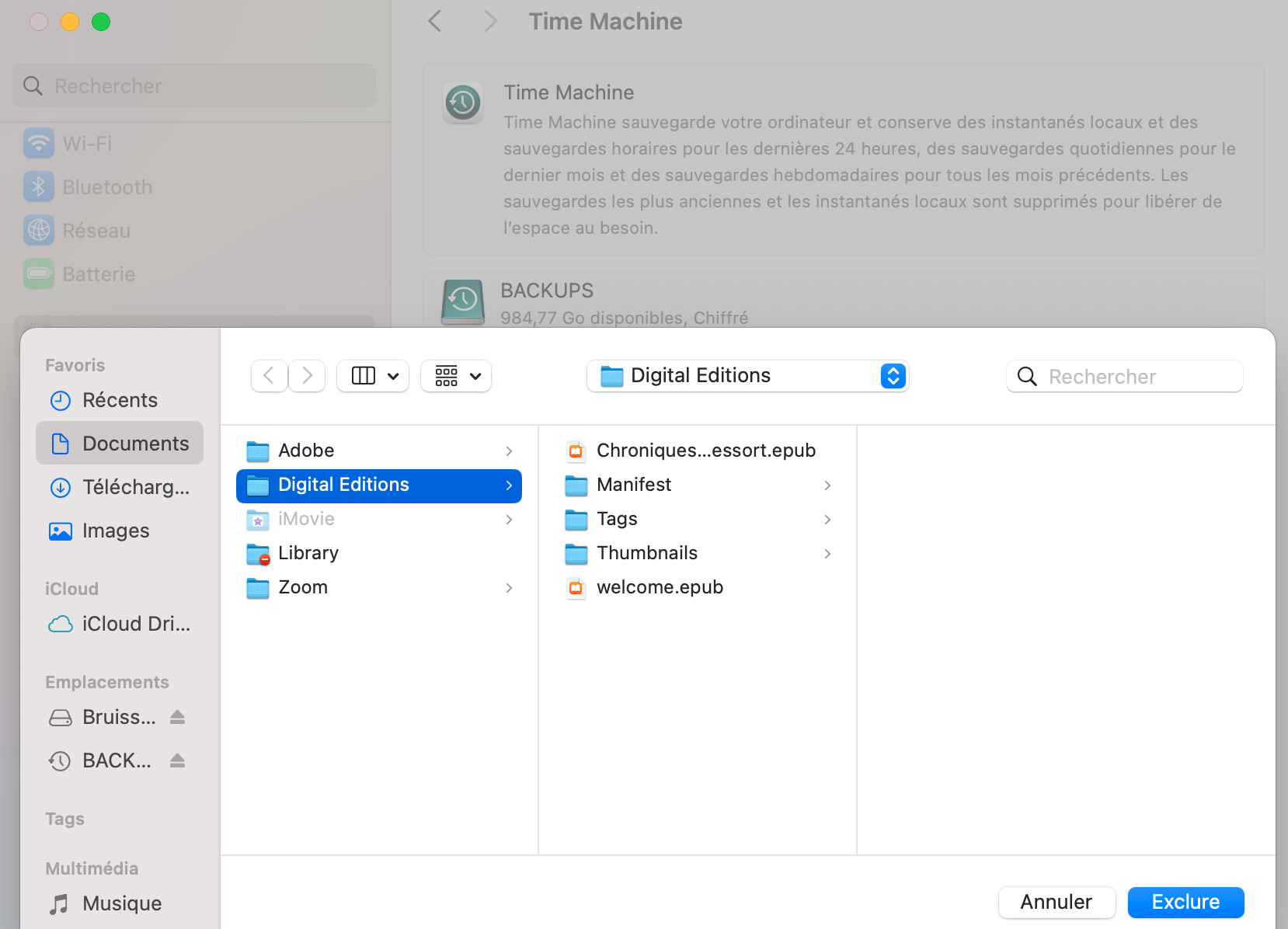This screenshot has width=1288, height=929.
Task: Click the Adobe folder icon
Action: (x=258, y=451)
